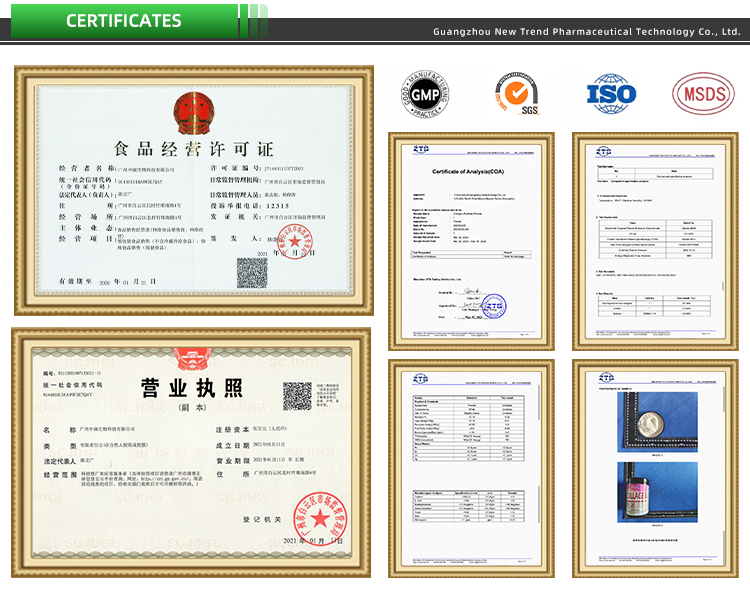Open the food business license certificate image
The height and width of the screenshot is (590, 750).
pyautogui.click(x=194, y=190)
